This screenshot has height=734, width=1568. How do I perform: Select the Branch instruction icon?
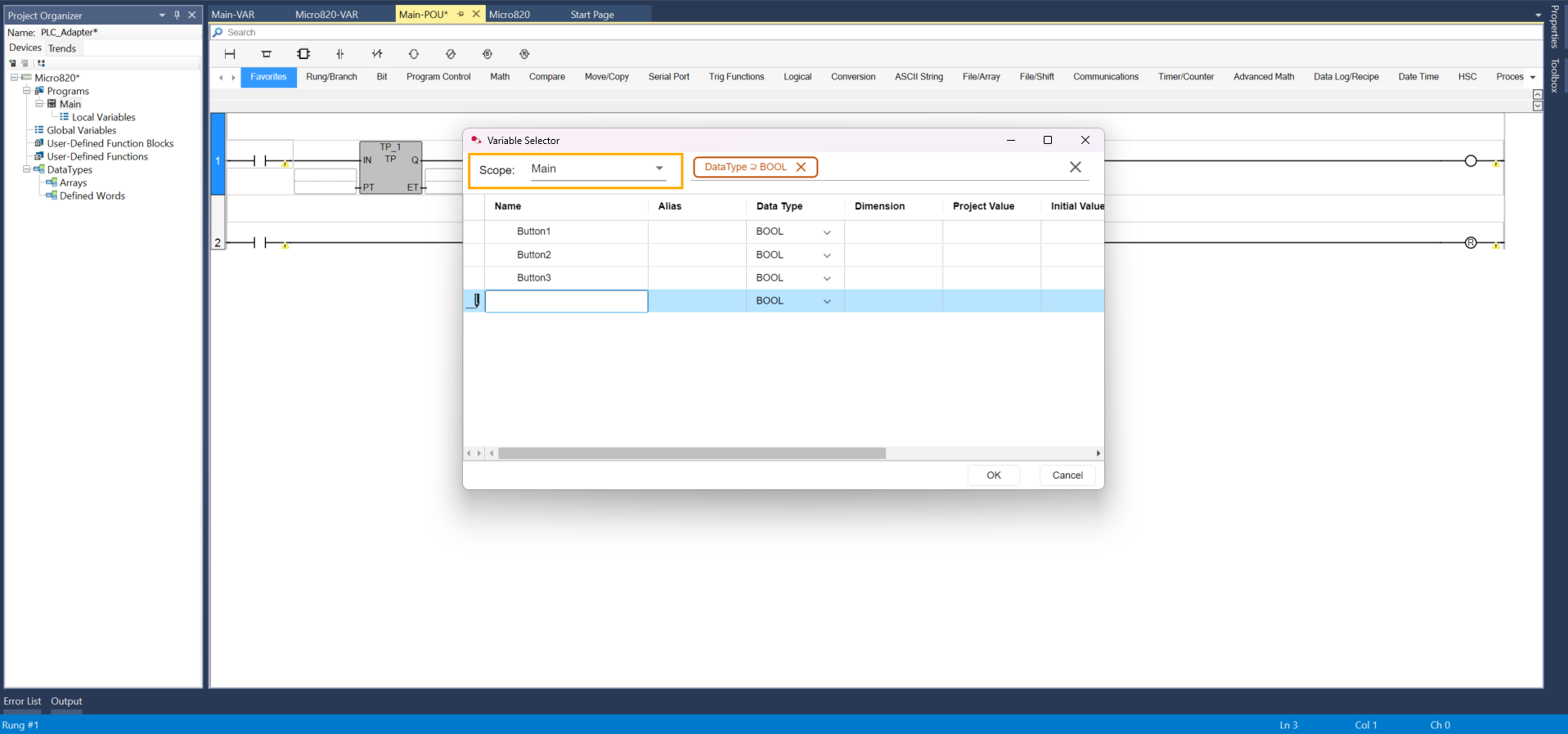click(266, 54)
